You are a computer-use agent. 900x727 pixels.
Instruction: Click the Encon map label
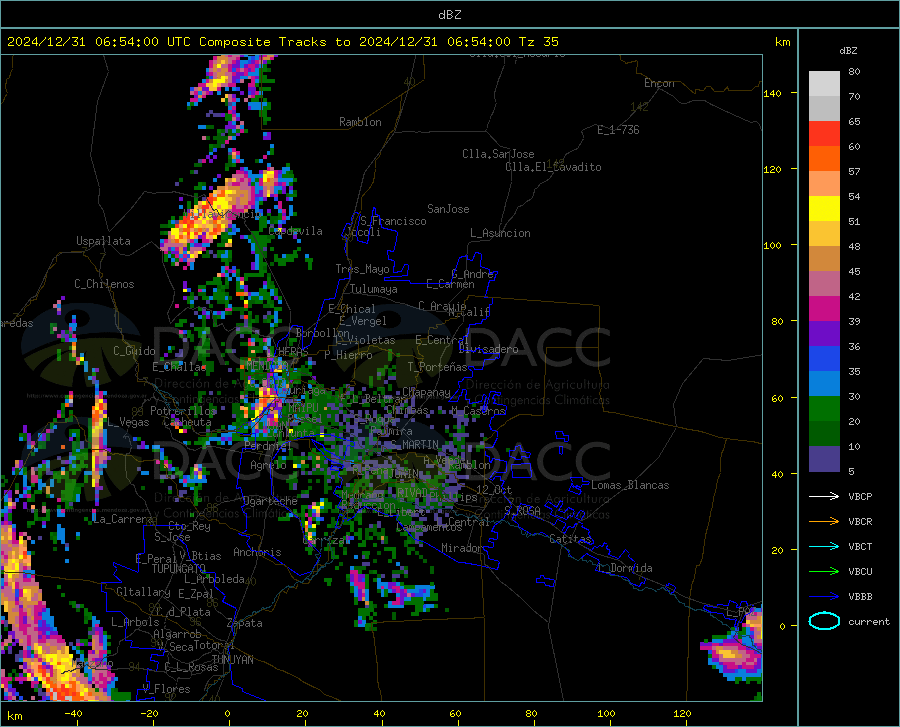pos(659,83)
